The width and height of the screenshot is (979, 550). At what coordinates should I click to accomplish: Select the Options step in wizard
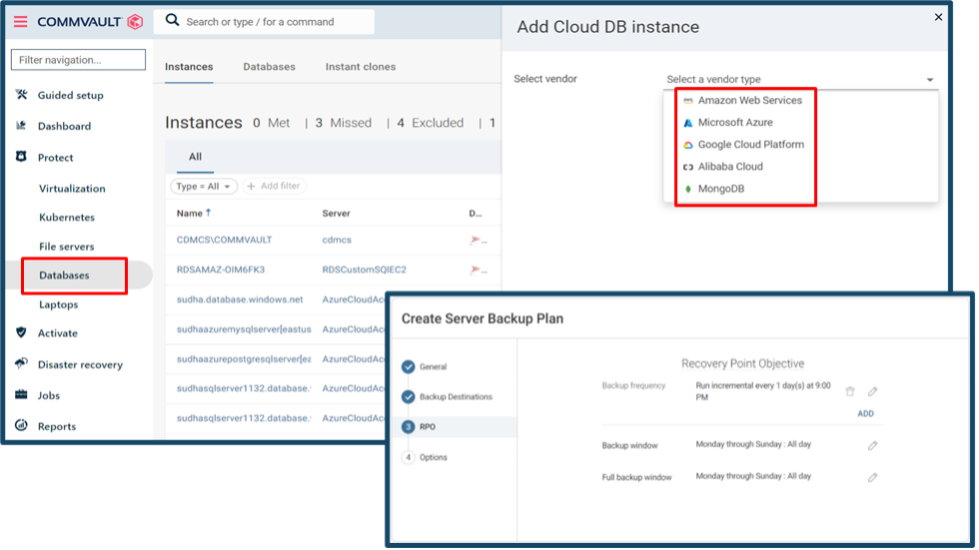coord(433,458)
